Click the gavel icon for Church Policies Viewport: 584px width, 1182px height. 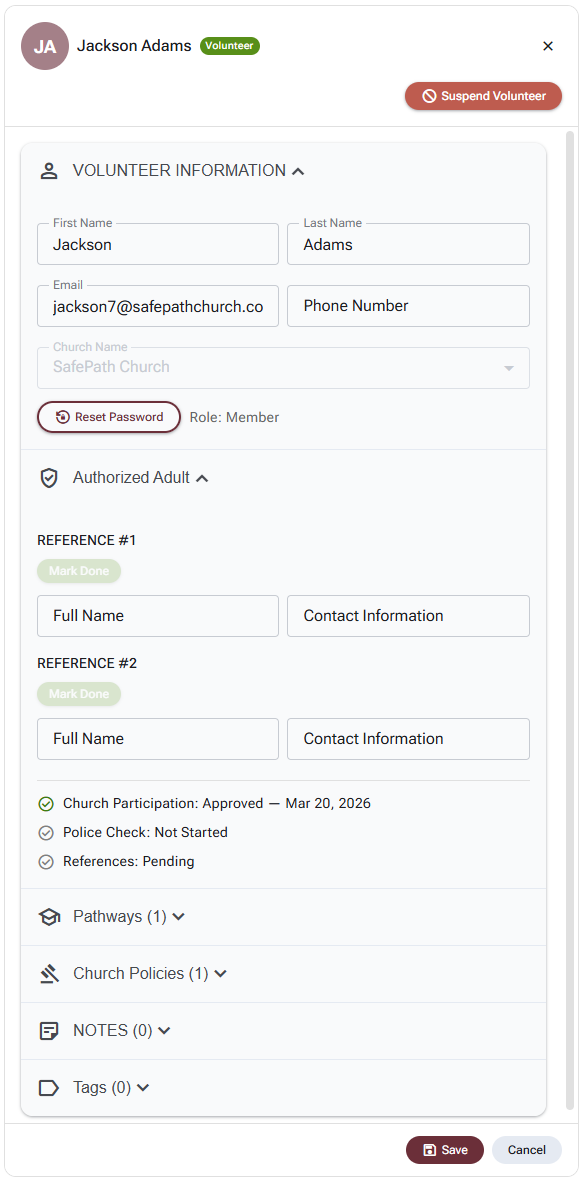tap(49, 974)
